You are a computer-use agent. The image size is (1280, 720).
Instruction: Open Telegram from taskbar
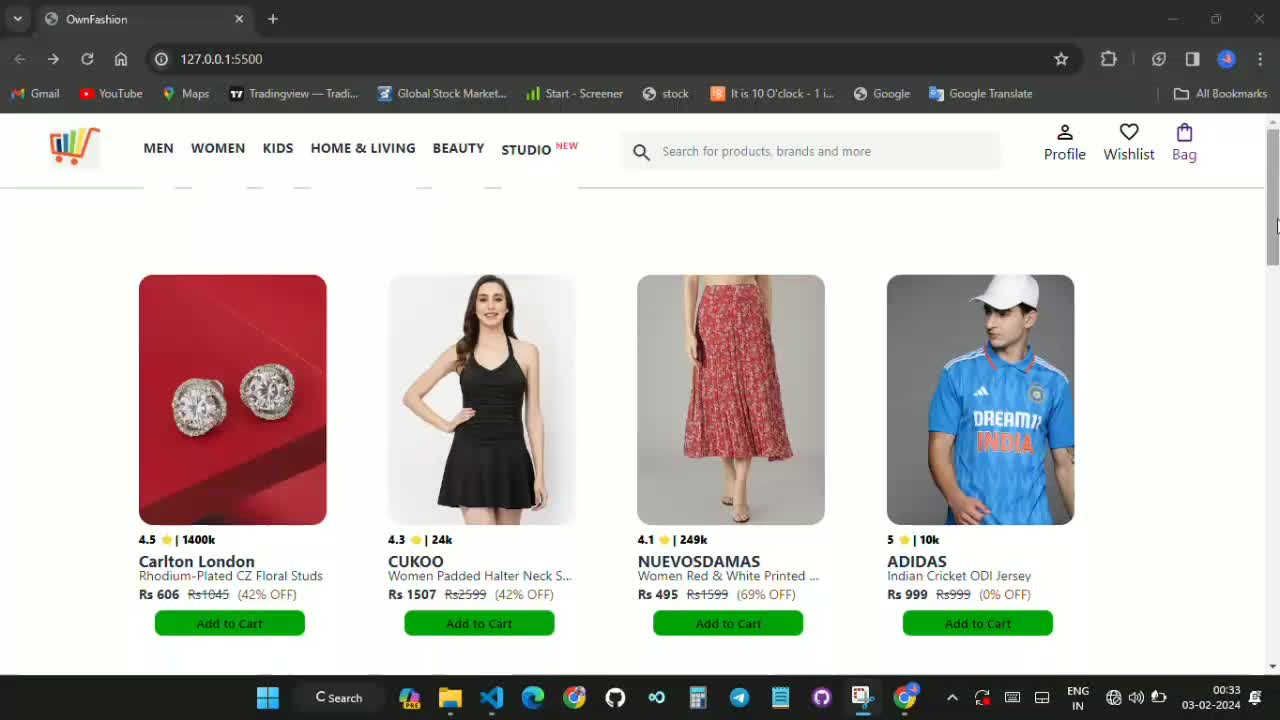739,698
